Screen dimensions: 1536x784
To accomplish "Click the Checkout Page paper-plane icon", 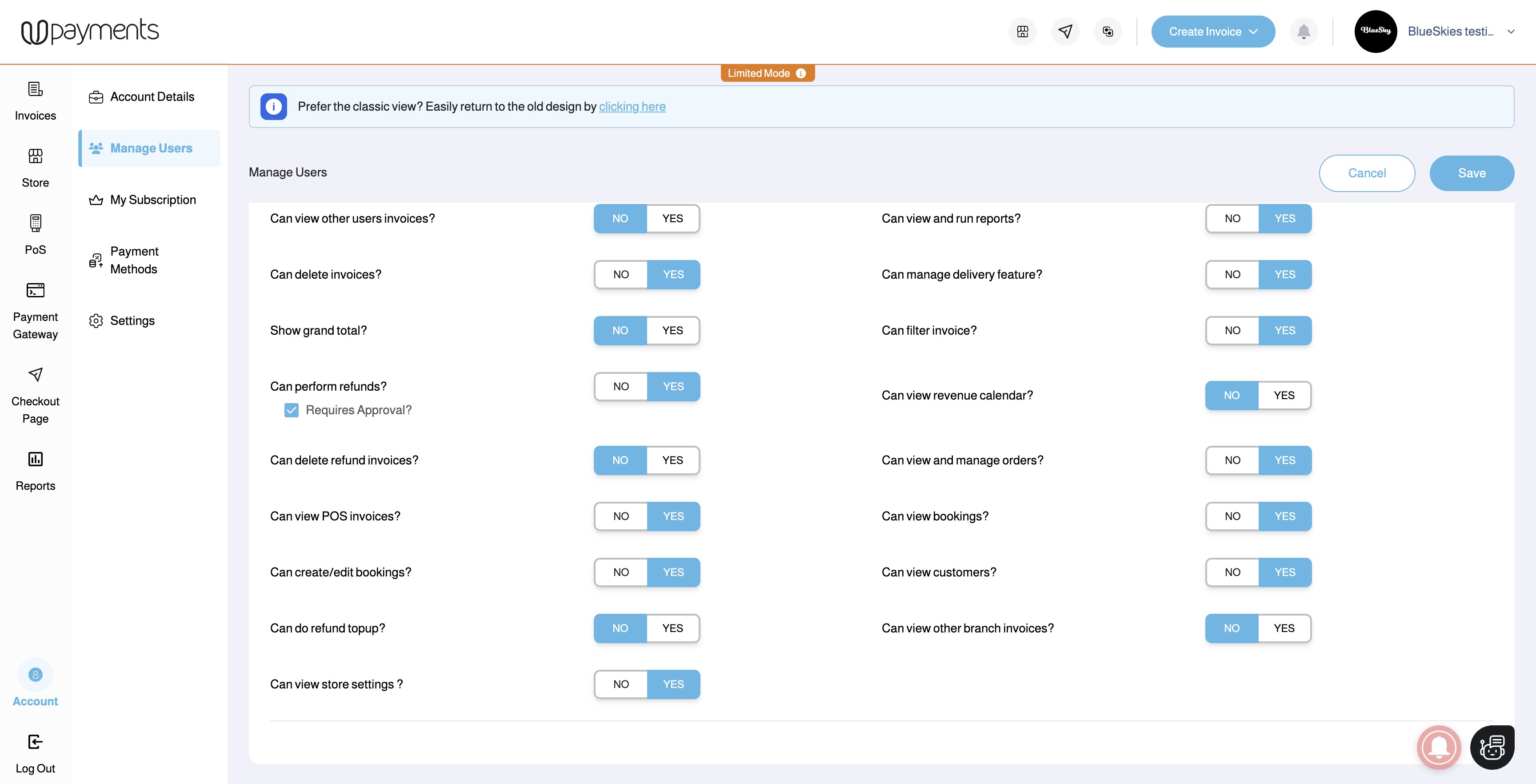I will [x=35, y=374].
